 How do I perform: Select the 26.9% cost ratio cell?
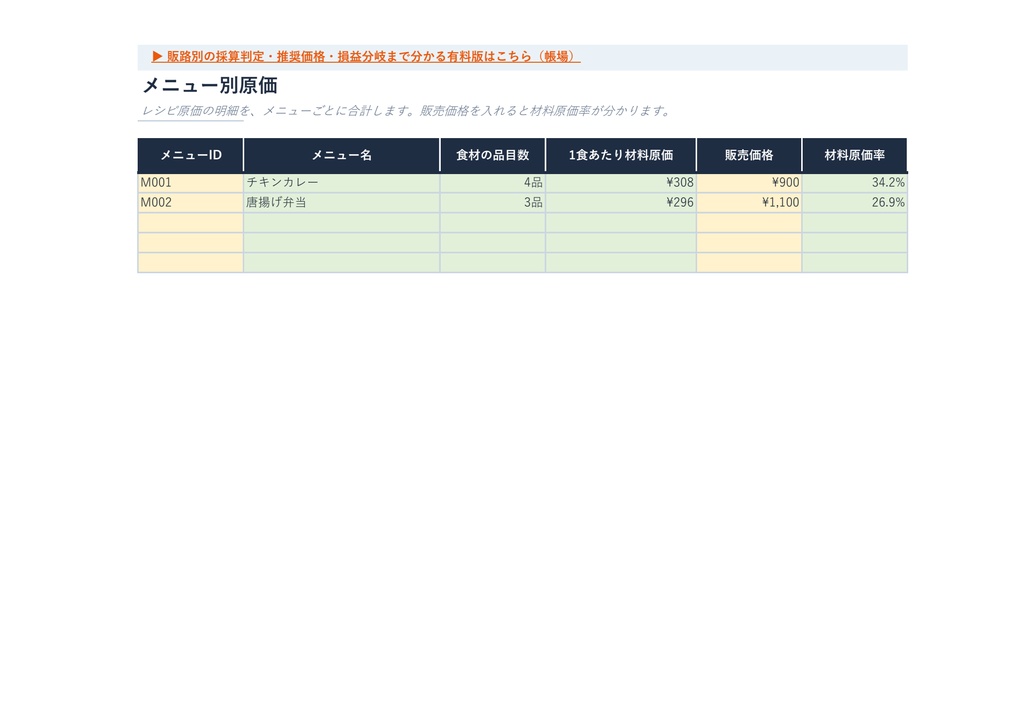[x=854, y=203]
